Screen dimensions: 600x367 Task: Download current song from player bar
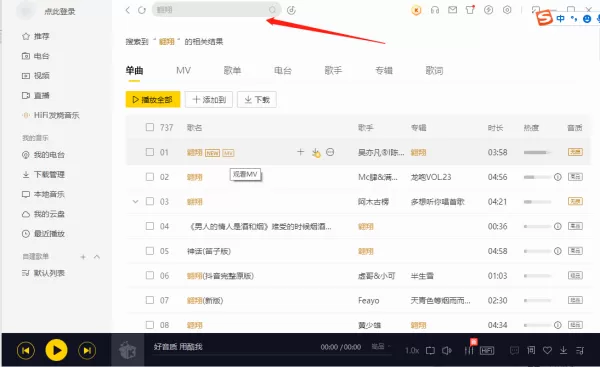click(563, 350)
